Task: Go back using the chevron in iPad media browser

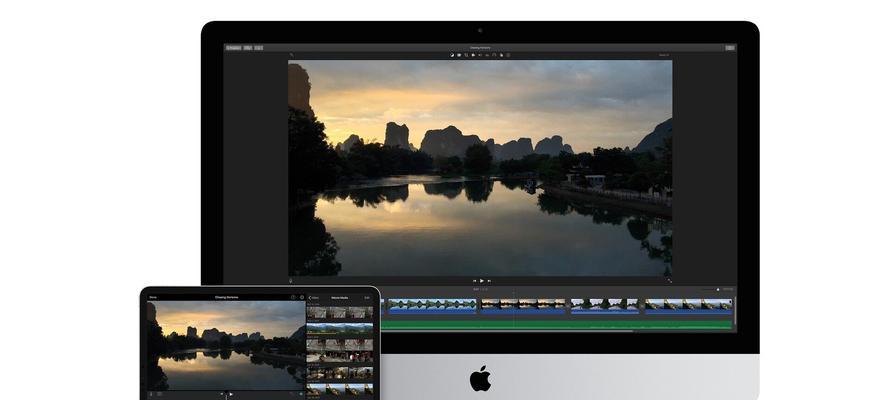Action: pyautogui.click(x=310, y=297)
